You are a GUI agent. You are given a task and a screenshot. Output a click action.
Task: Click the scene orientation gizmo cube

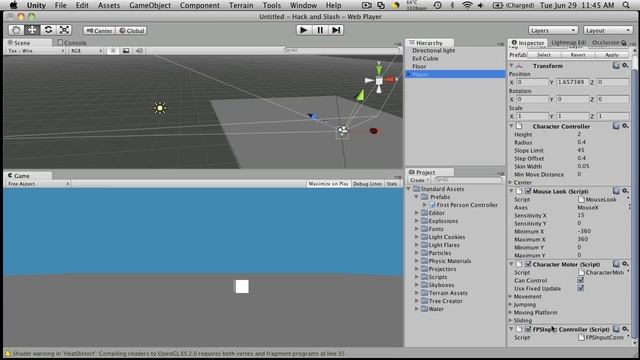379,81
